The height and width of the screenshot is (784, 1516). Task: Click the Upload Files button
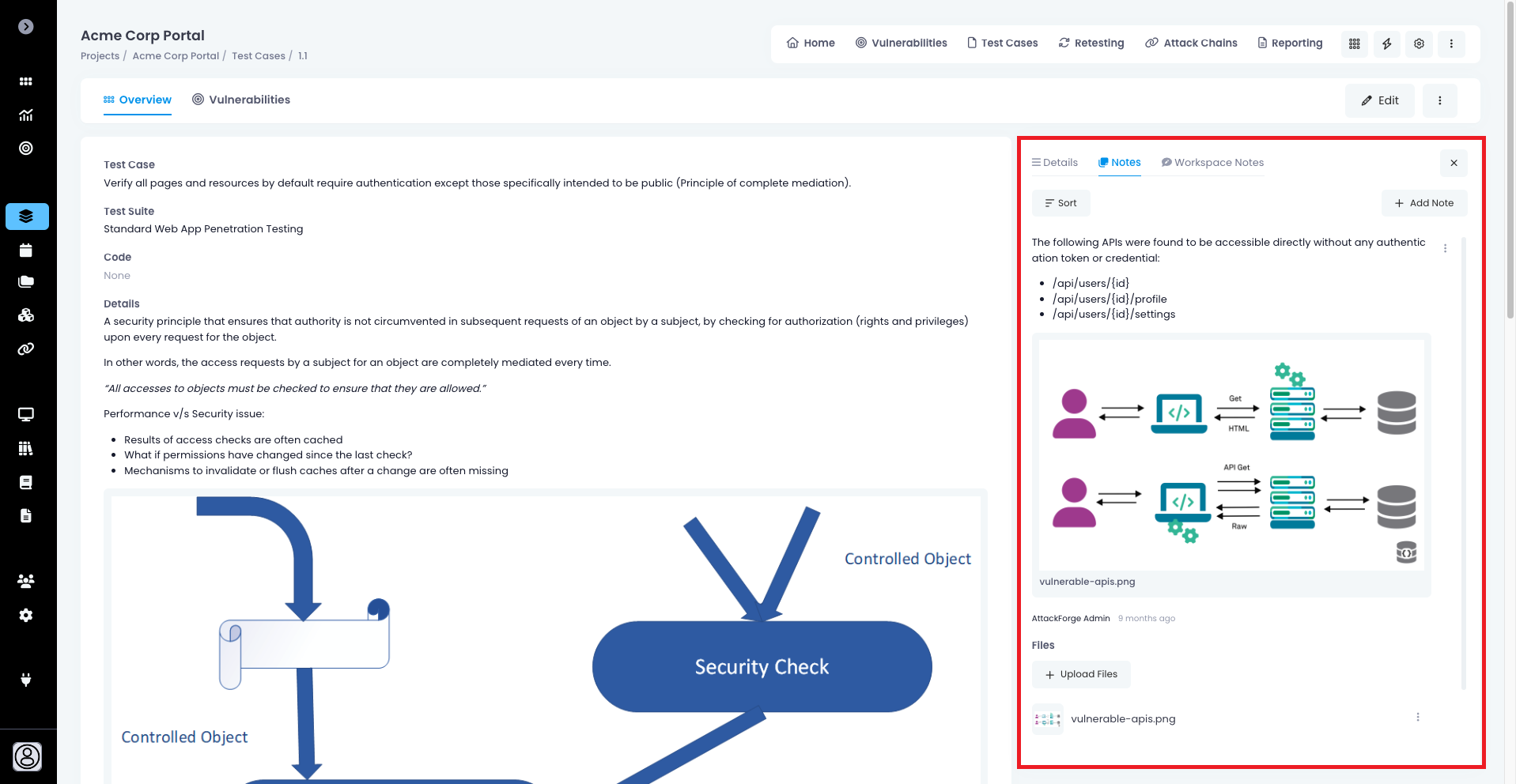click(x=1081, y=675)
